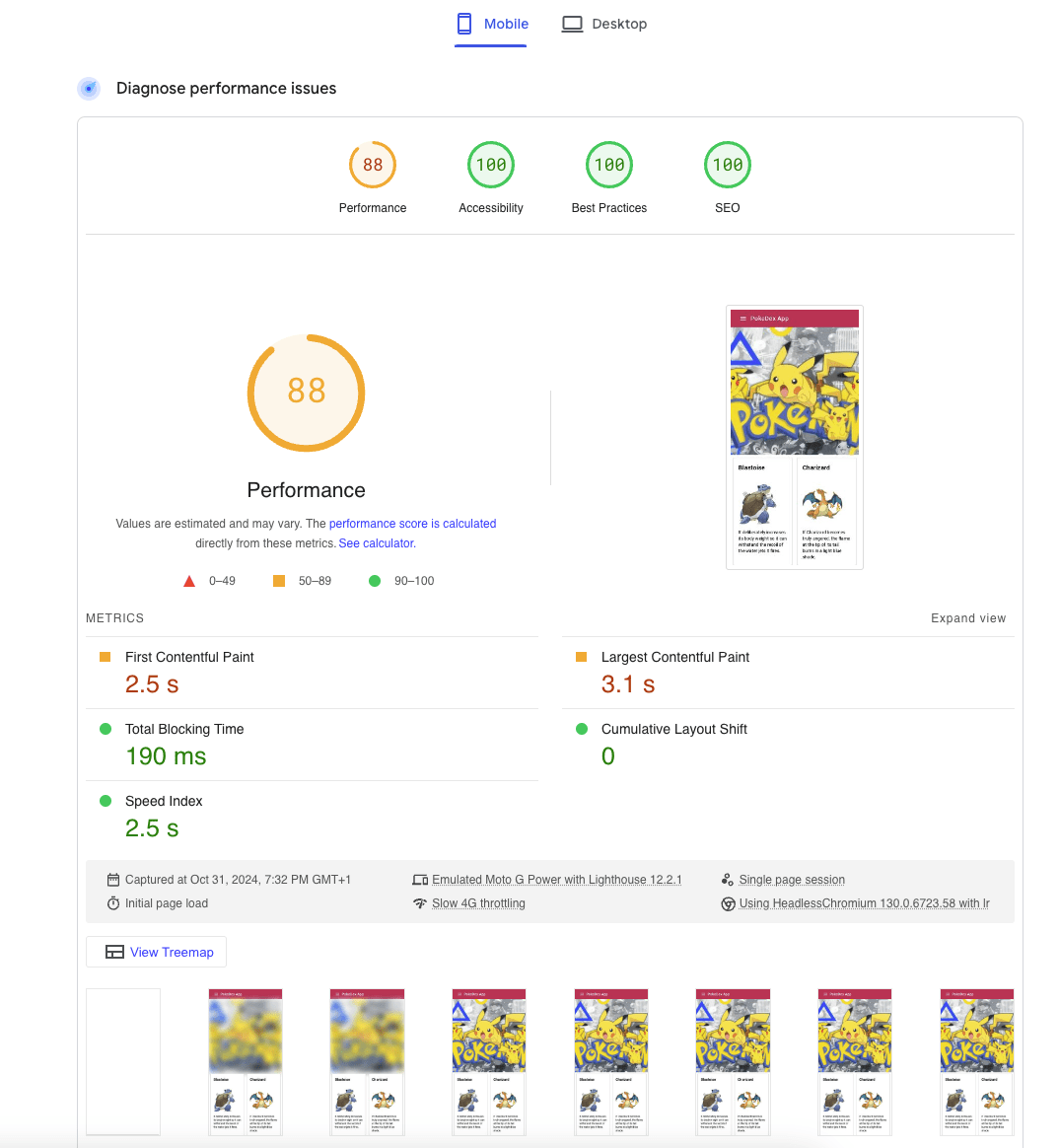Click the wifi icon beside Slow 4G throttling
The height and width of the screenshot is (1148, 1059).
coord(419,903)
